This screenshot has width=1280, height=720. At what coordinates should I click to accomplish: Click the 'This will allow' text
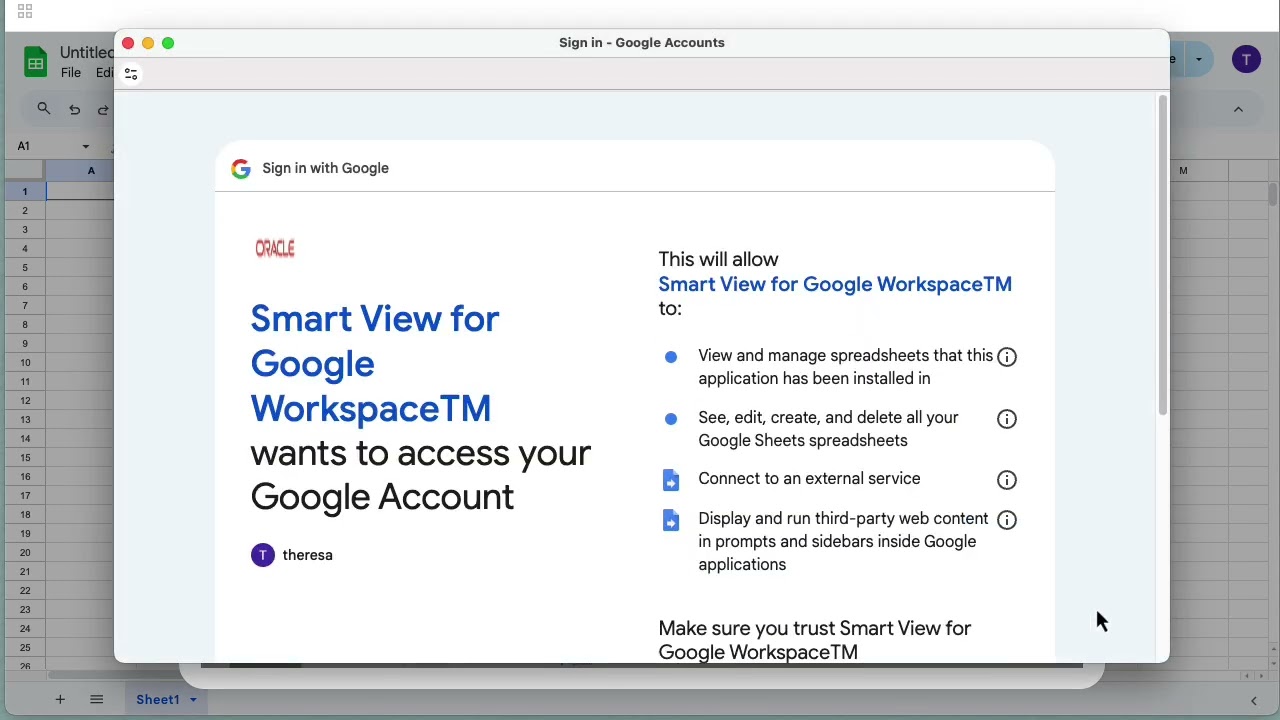[718, 260]
